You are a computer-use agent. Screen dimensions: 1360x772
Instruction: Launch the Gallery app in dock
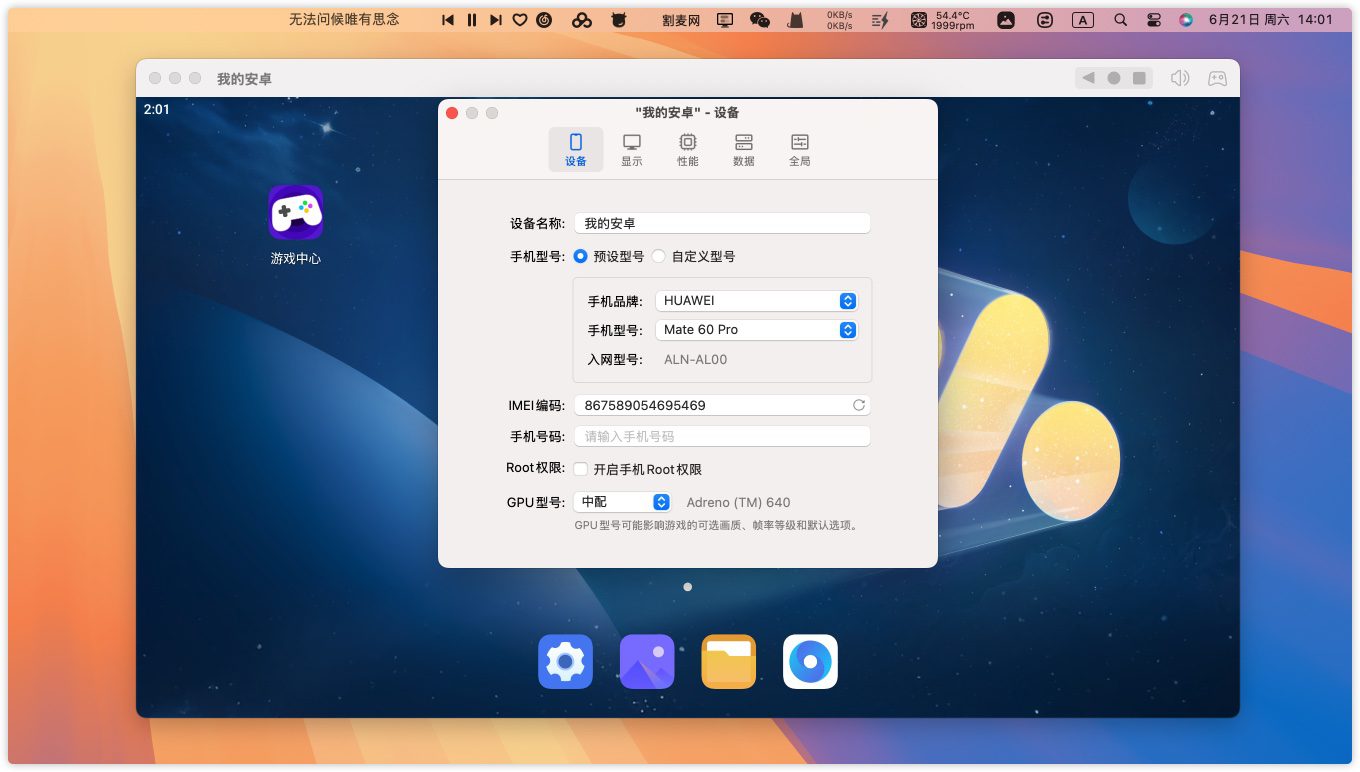(647, 662)
